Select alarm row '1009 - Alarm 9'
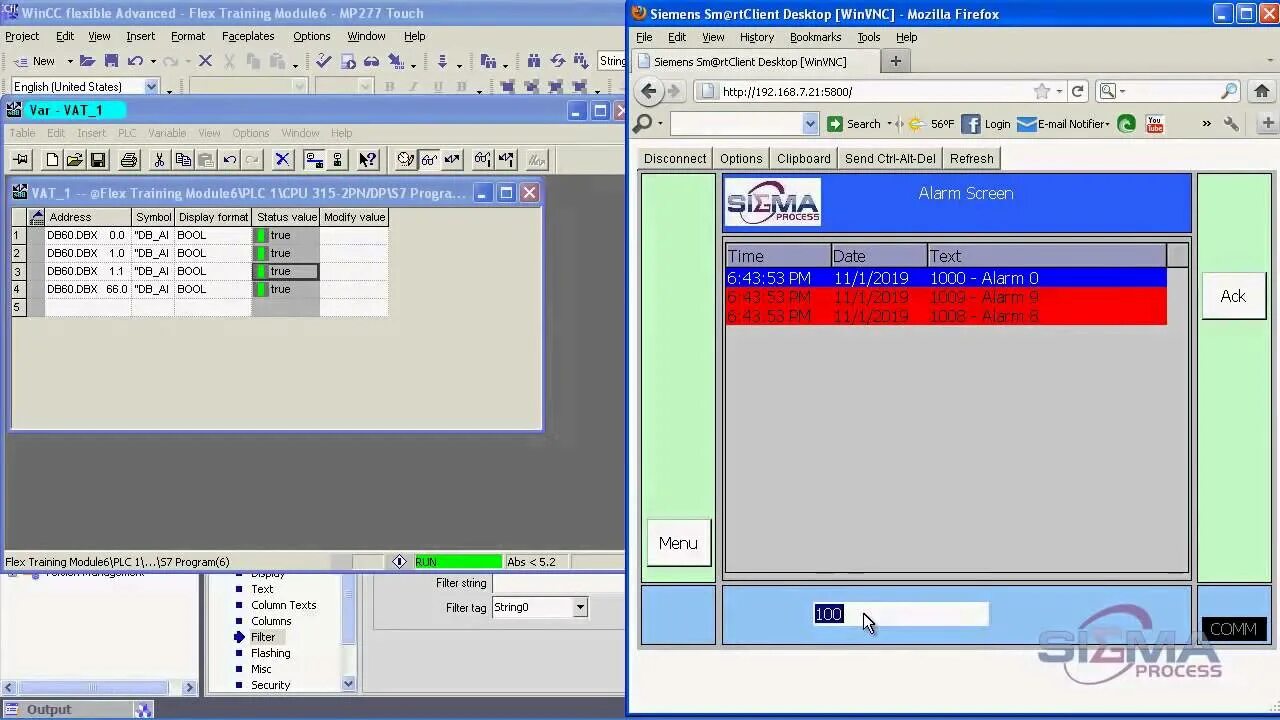1280x720 pixels. click(x=946, y=297)
